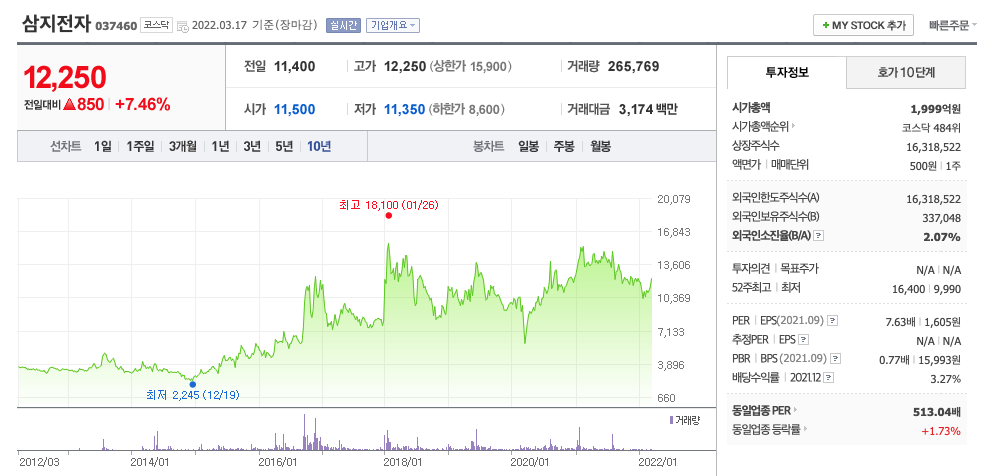Viewport: 999px width, 476px height.
Task: Select the 5년 line chart period
Action: [284, 147]
